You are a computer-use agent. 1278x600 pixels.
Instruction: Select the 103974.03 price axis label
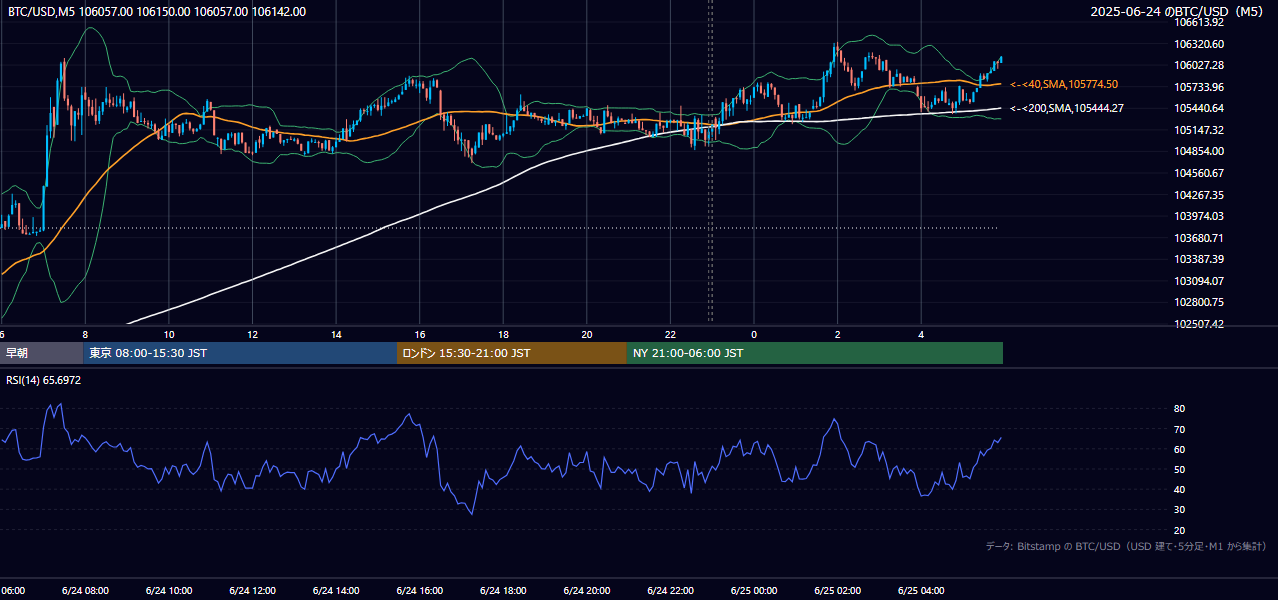click(1199, 216)
